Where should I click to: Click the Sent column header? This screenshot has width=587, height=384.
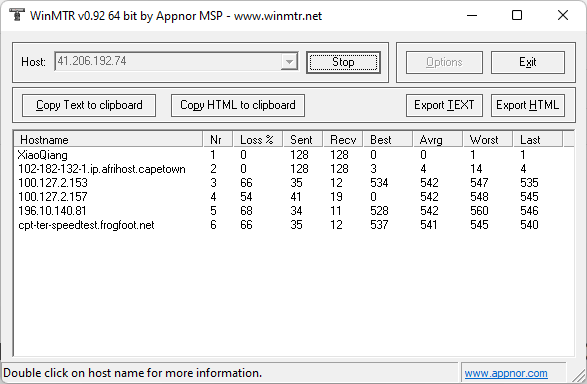click(x=303, y=140)
